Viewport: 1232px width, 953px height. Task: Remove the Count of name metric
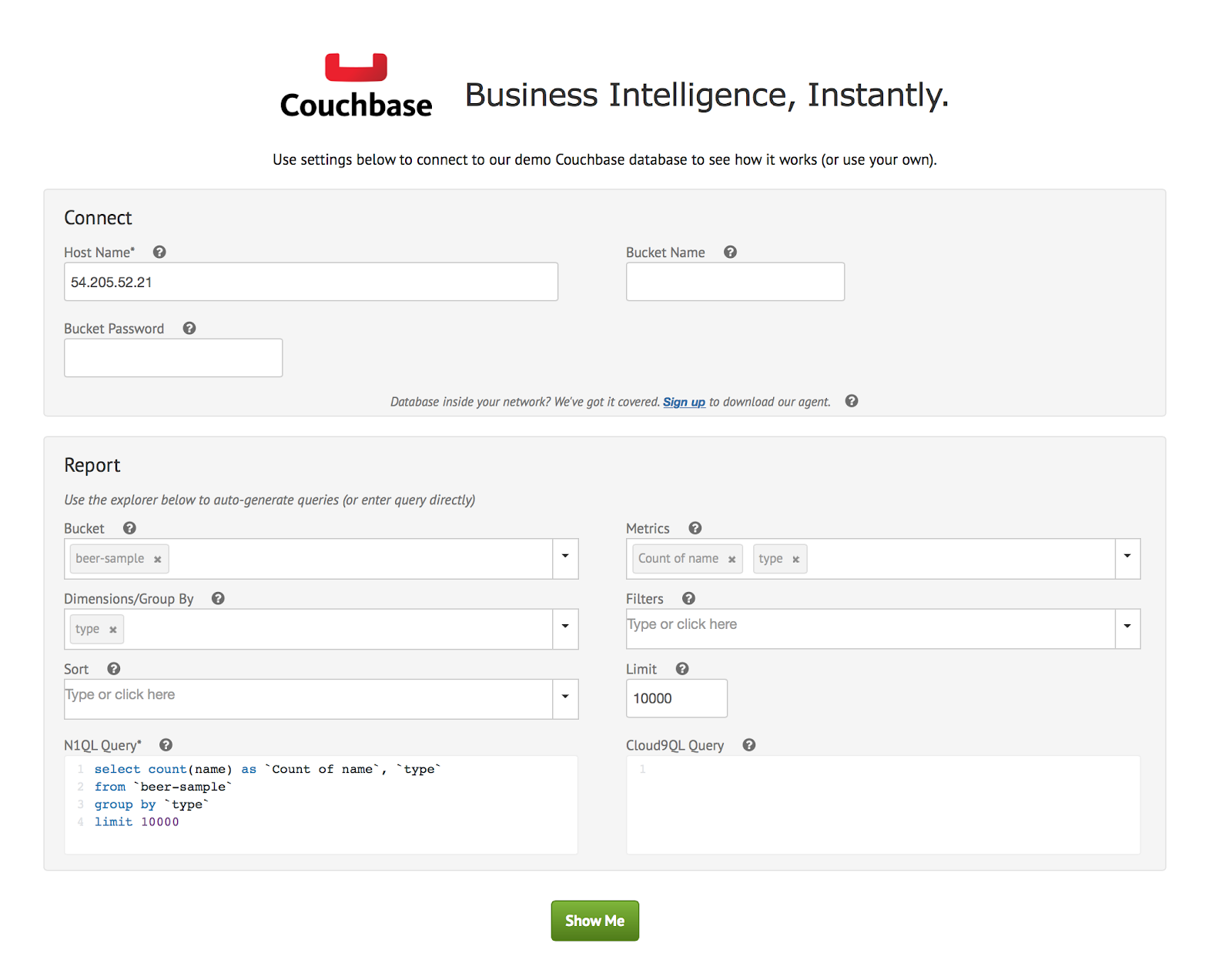click(731, 560)
